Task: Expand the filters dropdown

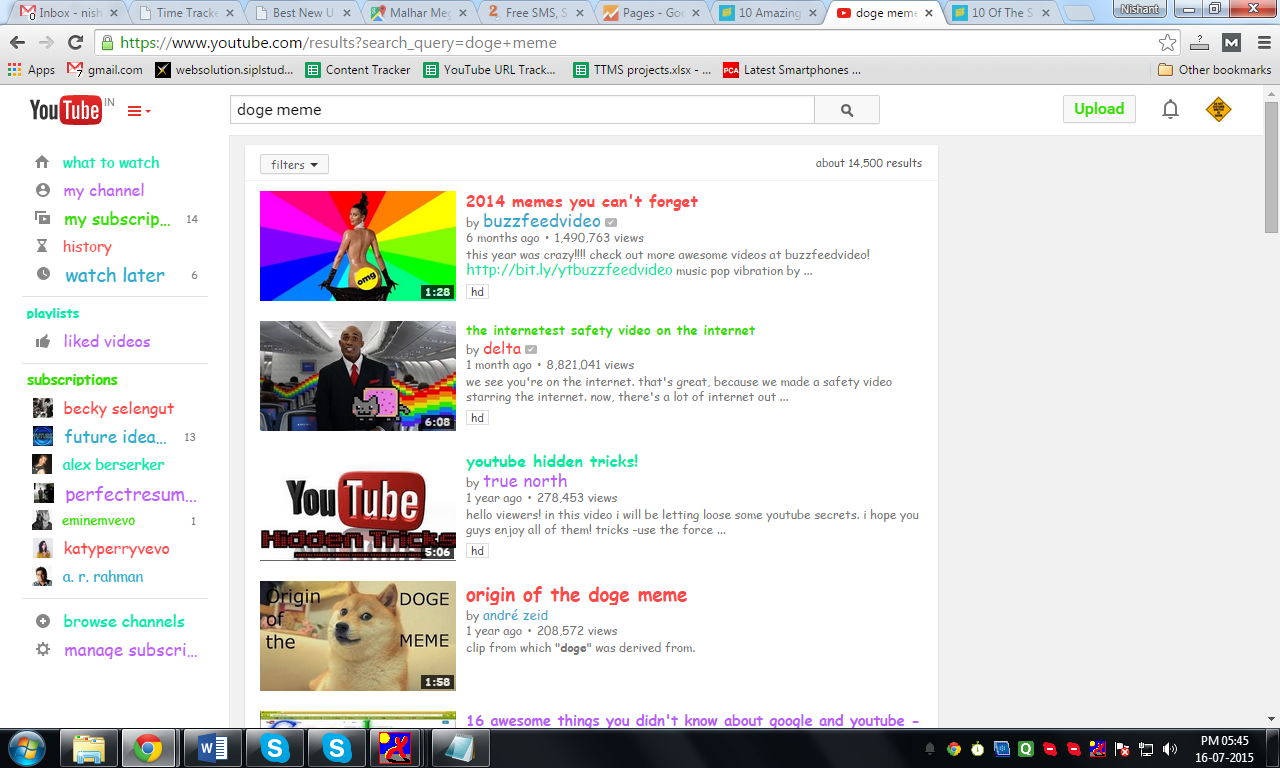Action: tap(294, 165)
